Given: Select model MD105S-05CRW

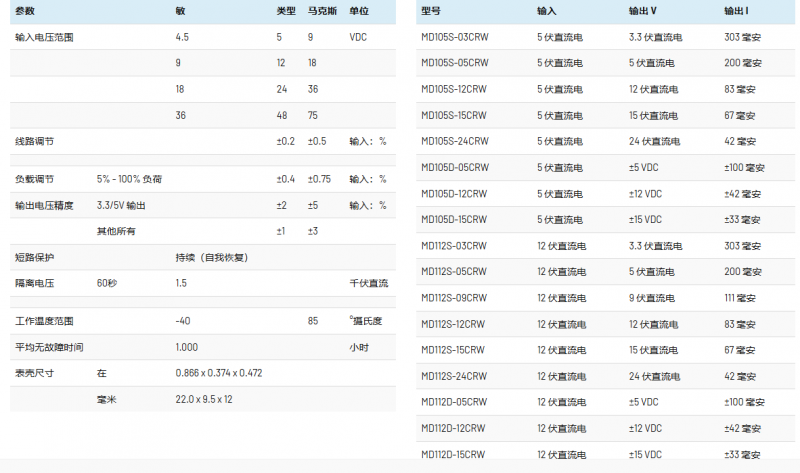Looking at the screenshot, I should click(x=455, y=63).
